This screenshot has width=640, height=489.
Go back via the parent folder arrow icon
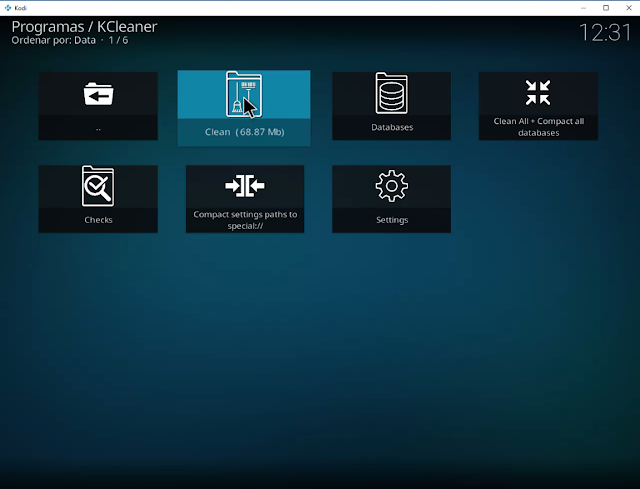[98, 94]
